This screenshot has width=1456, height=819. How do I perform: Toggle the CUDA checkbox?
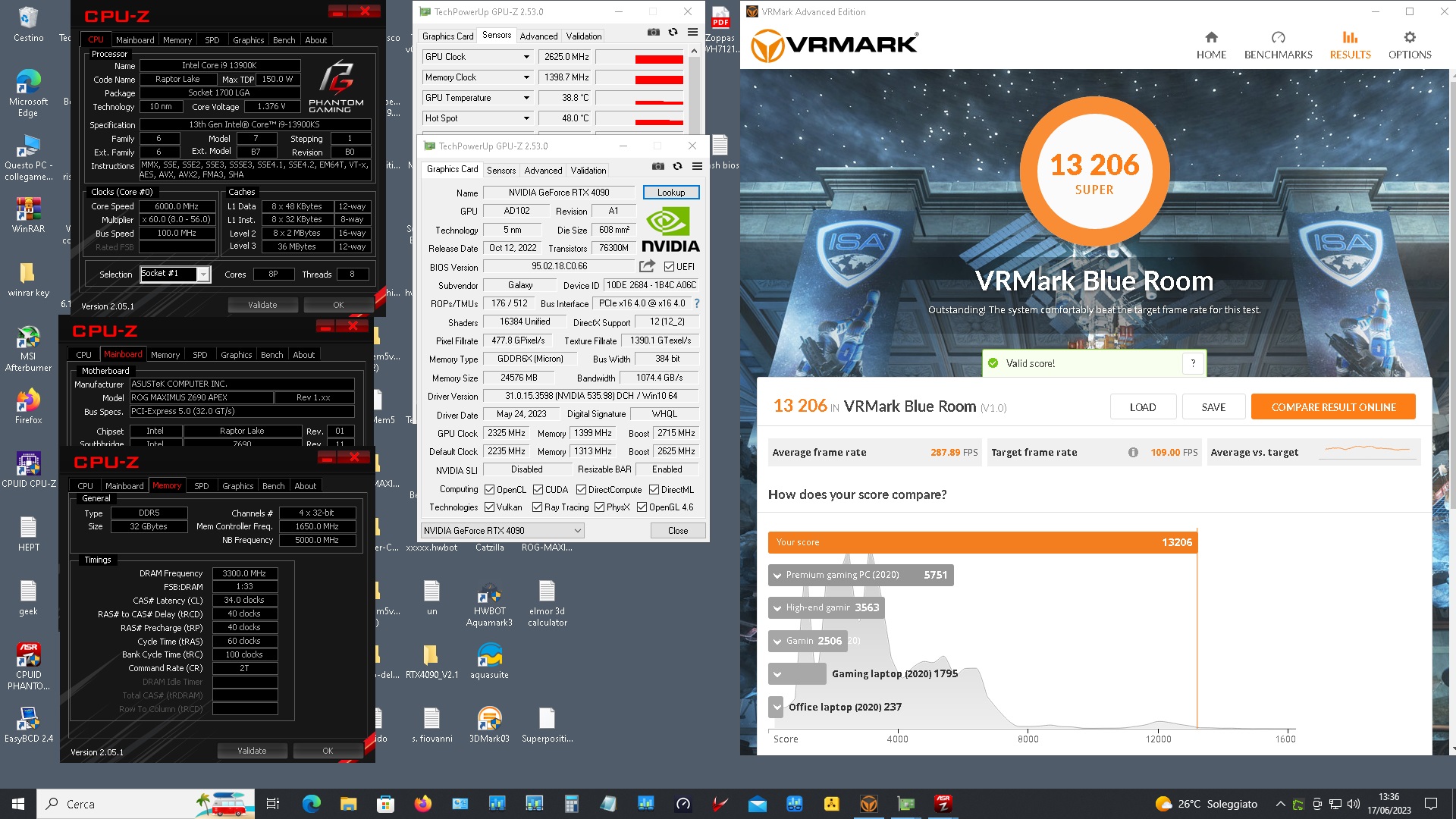[x=538, y=490]
